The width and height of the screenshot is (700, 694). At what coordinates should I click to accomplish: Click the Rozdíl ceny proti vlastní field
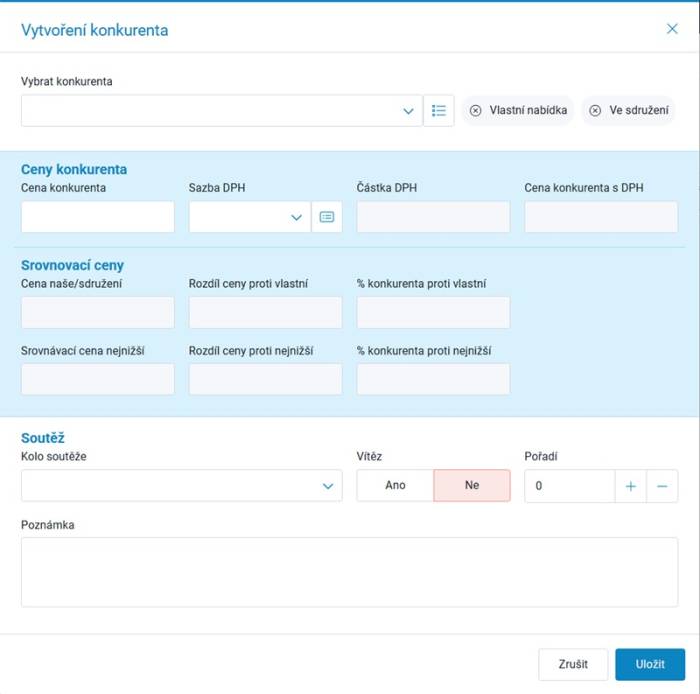click(x=266, y=312)
